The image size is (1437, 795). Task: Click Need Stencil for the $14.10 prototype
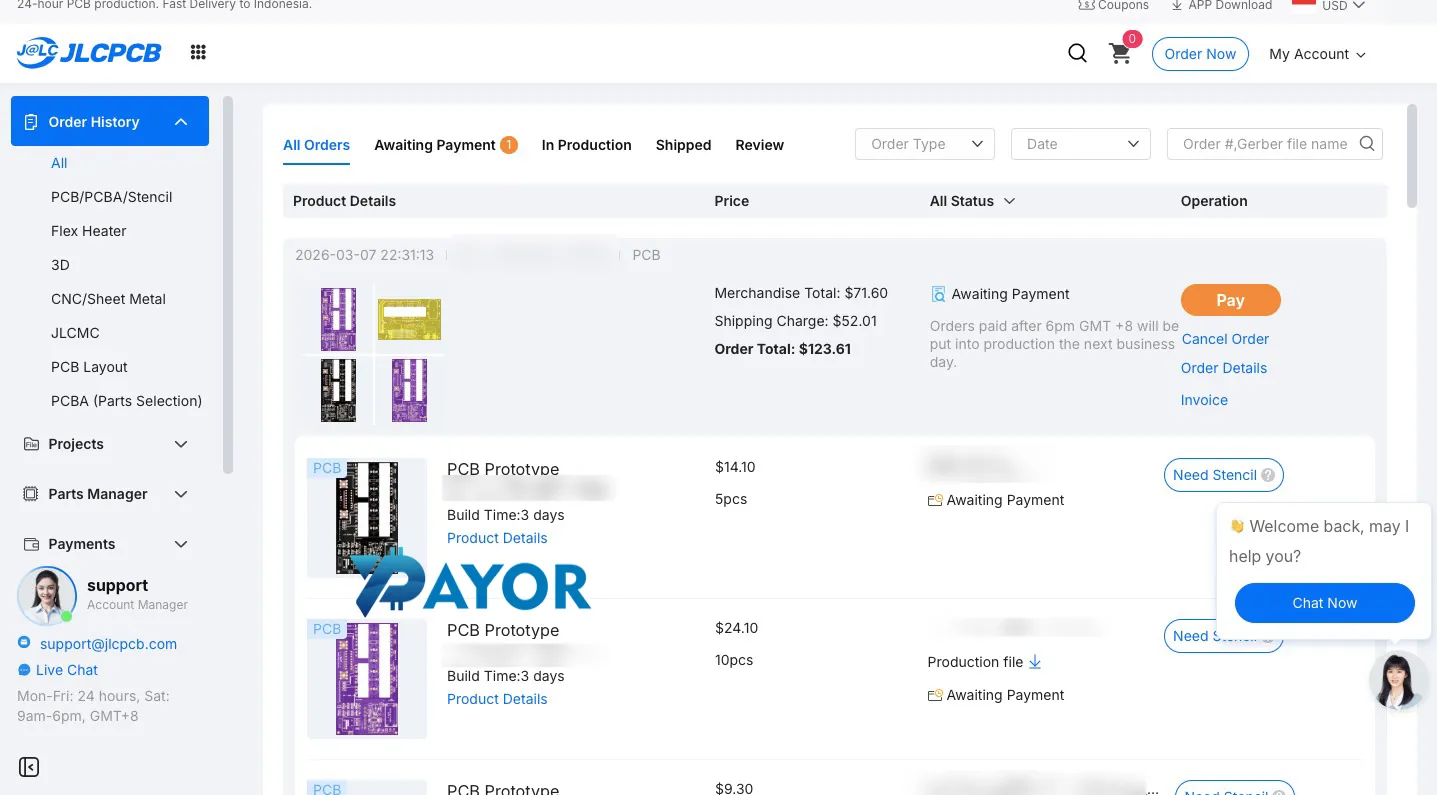[x=1223, y=475]
